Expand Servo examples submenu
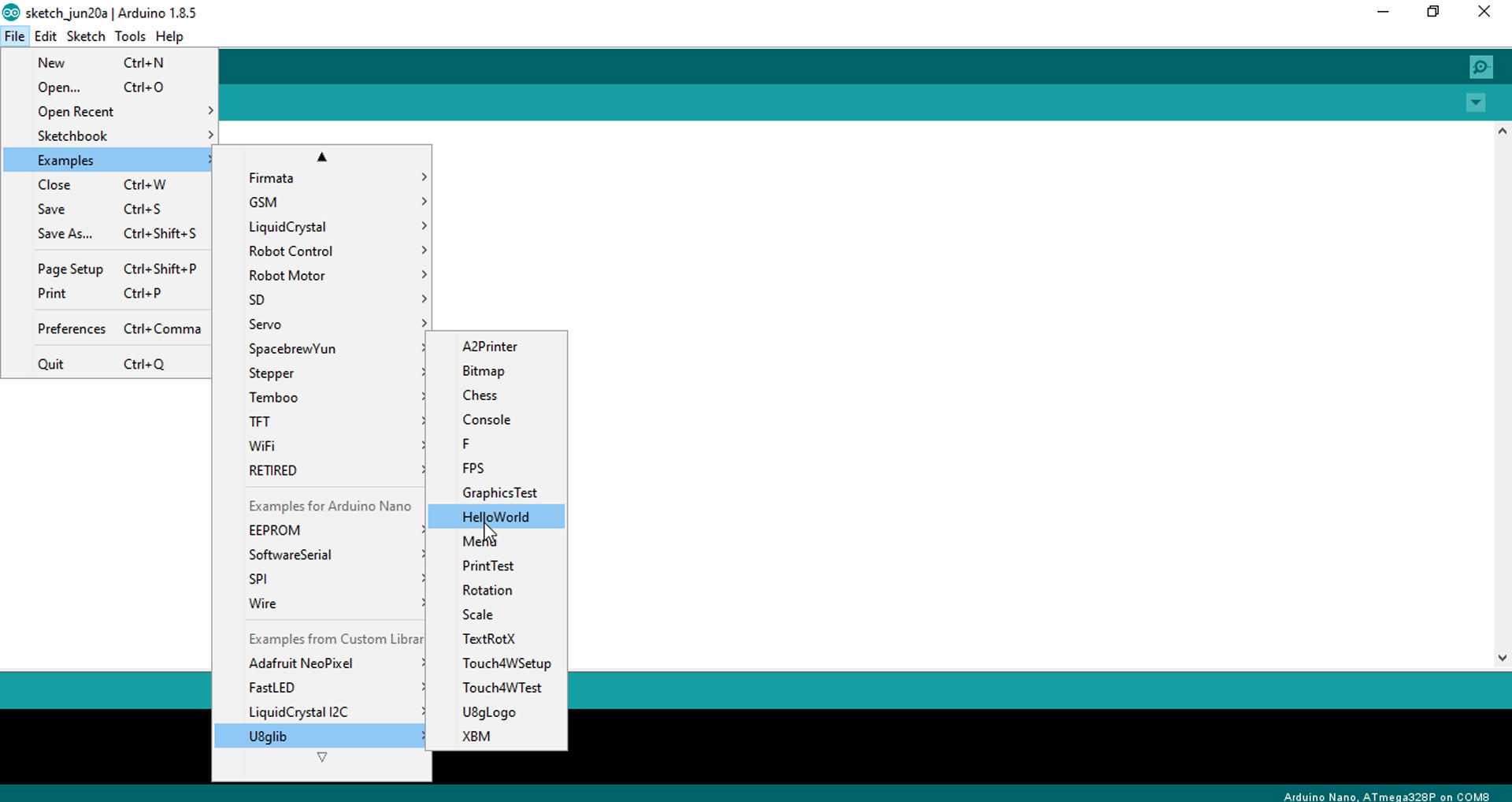The width and height of the screenshot is (1512, 802). click(322, 325)
